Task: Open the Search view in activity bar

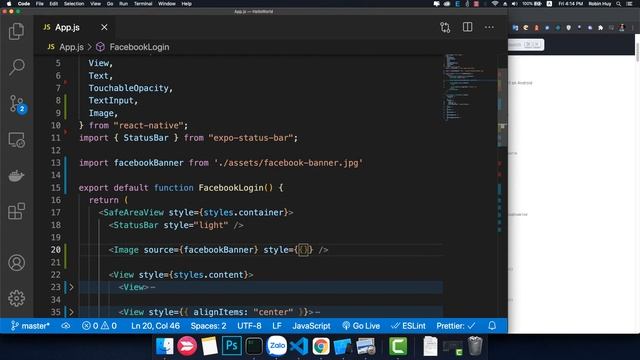Action: 16,67
